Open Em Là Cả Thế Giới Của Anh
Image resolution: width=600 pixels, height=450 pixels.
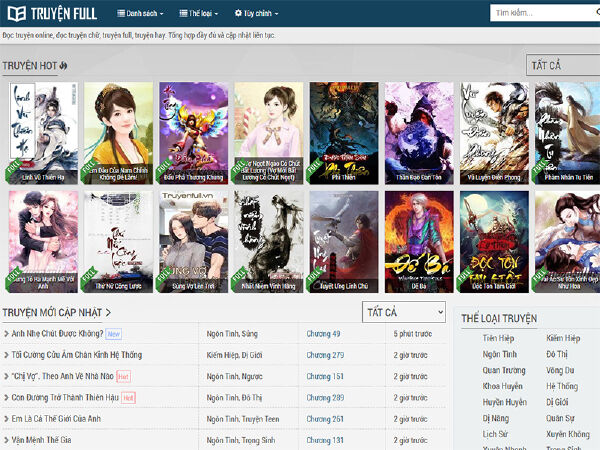(56, 419)
